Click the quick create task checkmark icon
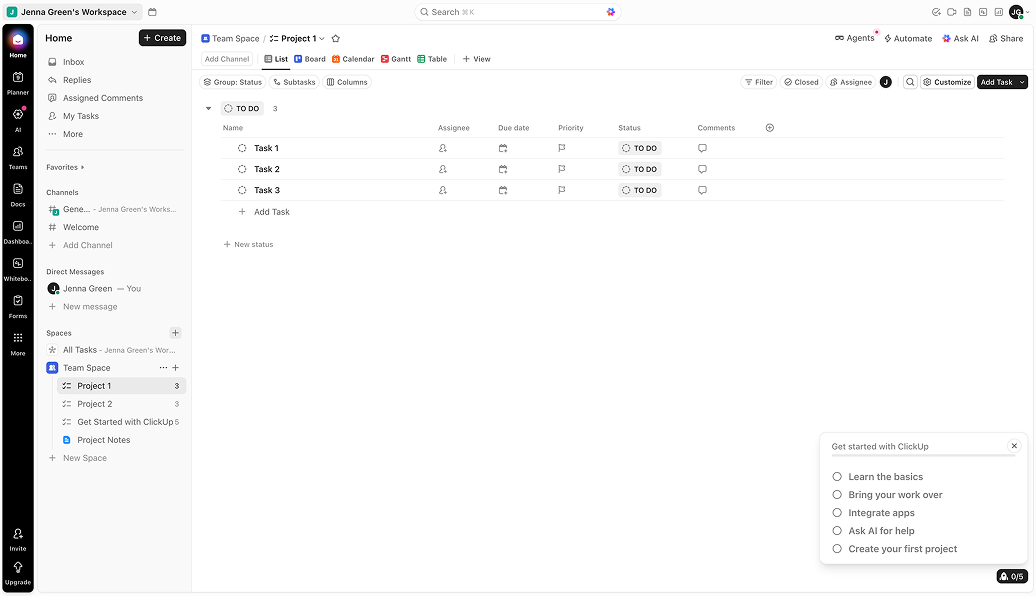This screenshot has width=1036, height=596. tap(936, 12)
